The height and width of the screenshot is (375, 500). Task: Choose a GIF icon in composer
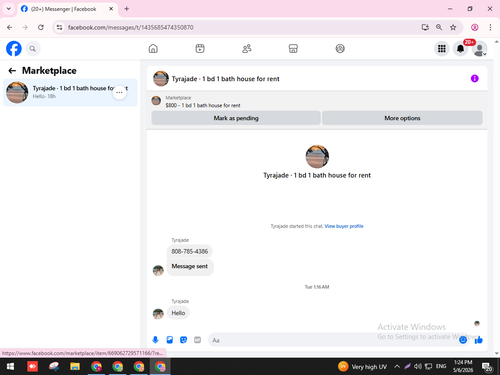197,340
